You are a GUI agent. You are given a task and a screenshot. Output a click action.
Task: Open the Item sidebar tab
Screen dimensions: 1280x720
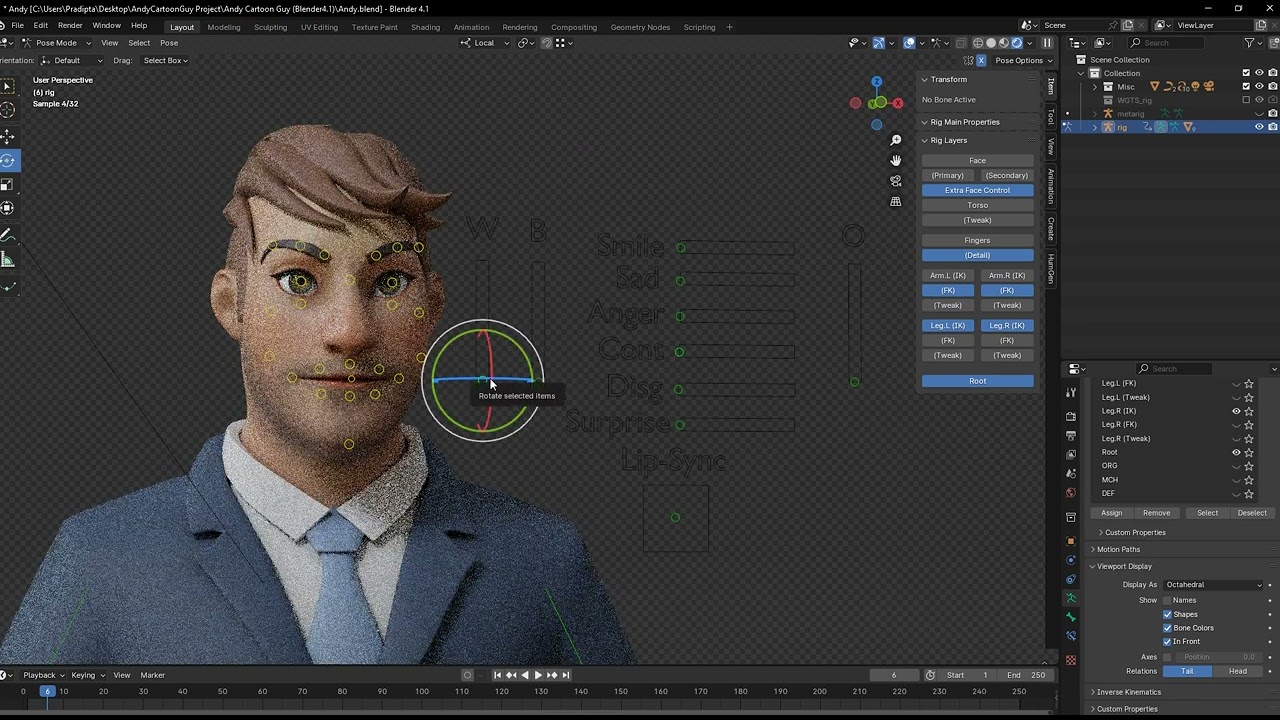coord(1051,86)
